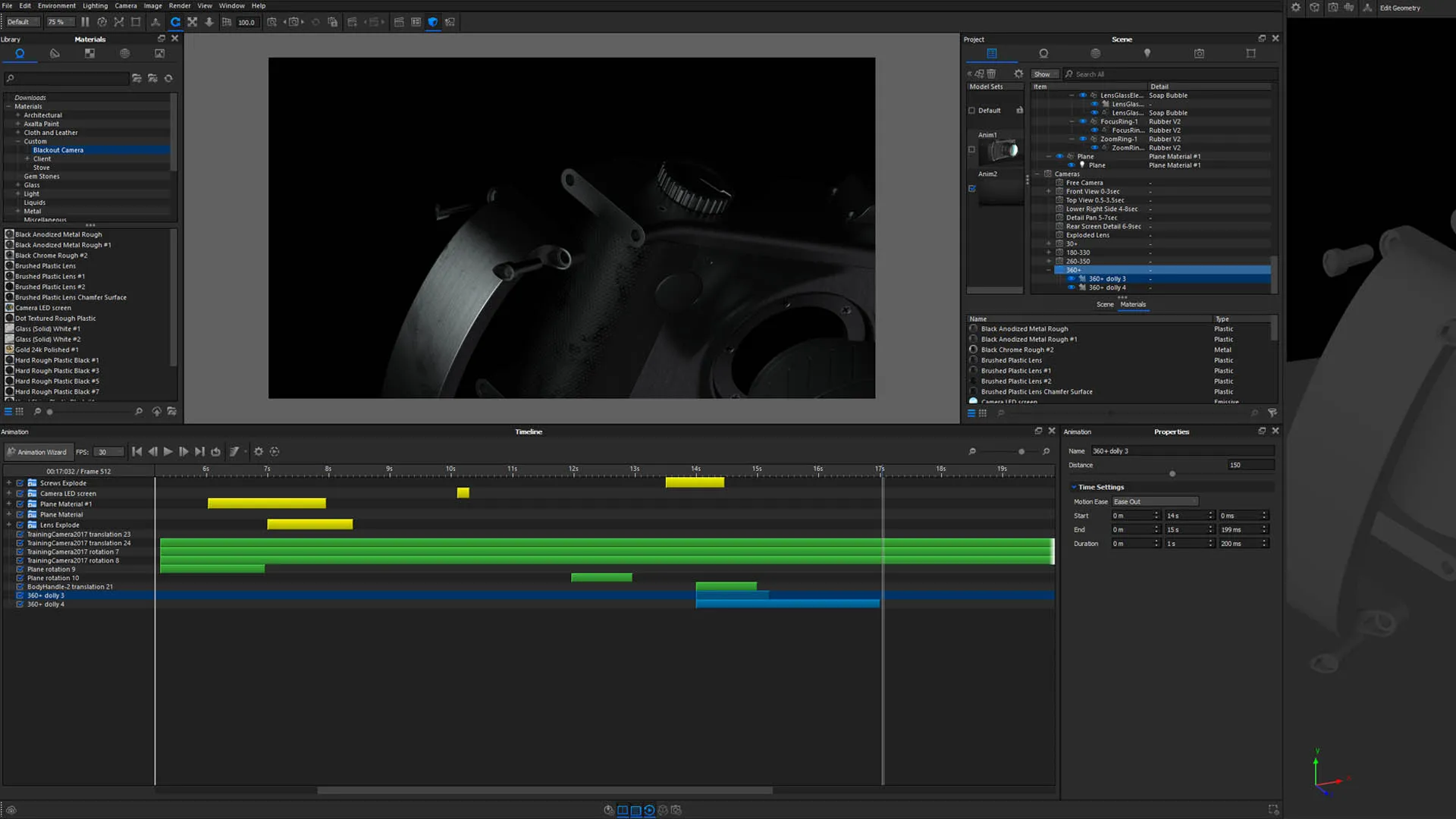The width and height of the screenshot is (1456, 819).
Task: Hide the 360+ dolly 4 eye icon
Action: pyautogui.click(x=1072, y=288)
